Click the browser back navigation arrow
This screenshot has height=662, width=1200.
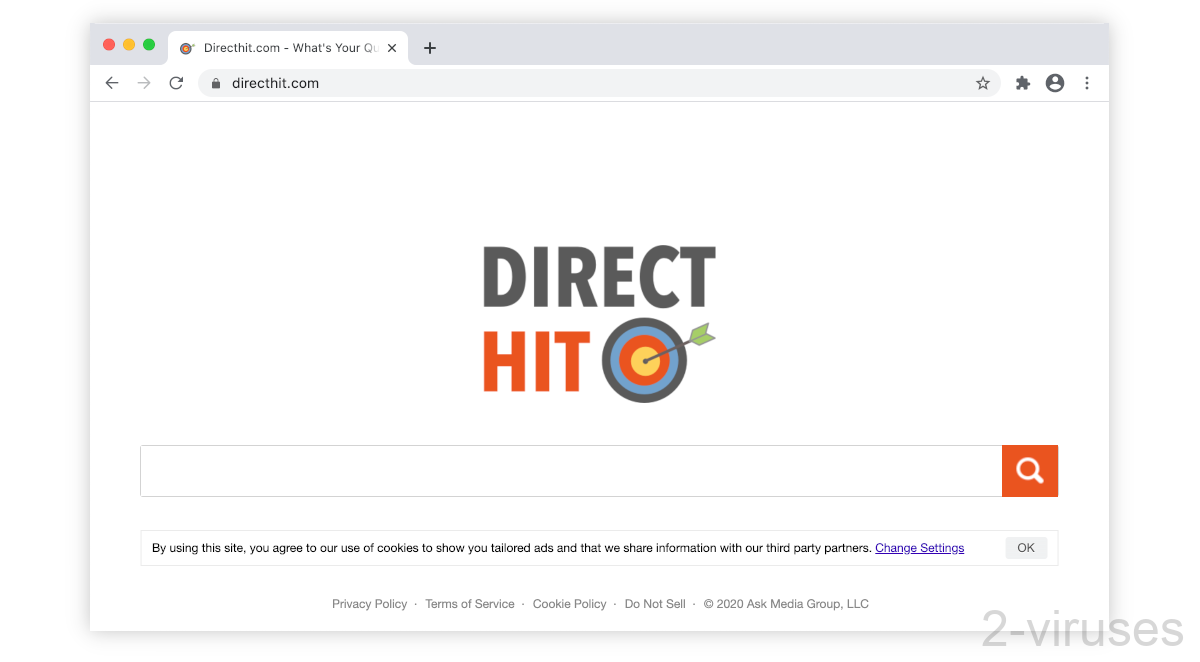coord(111,83)
